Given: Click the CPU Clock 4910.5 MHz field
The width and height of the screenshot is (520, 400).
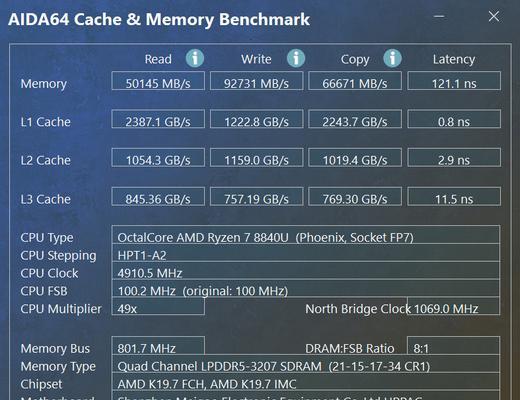Looking at the screenshot, I should [306, 270].
